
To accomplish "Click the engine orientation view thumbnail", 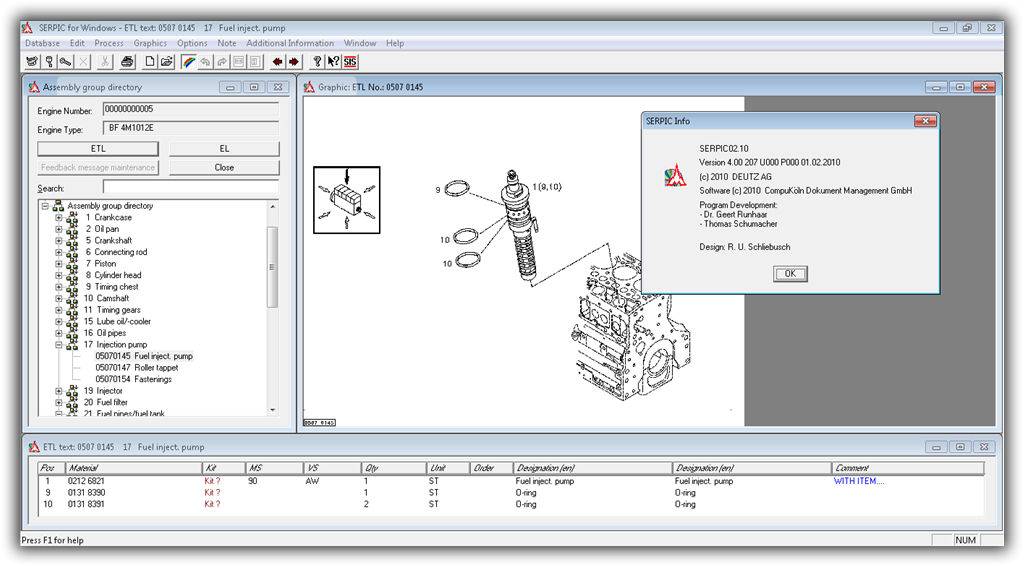I will click(347, 200).
